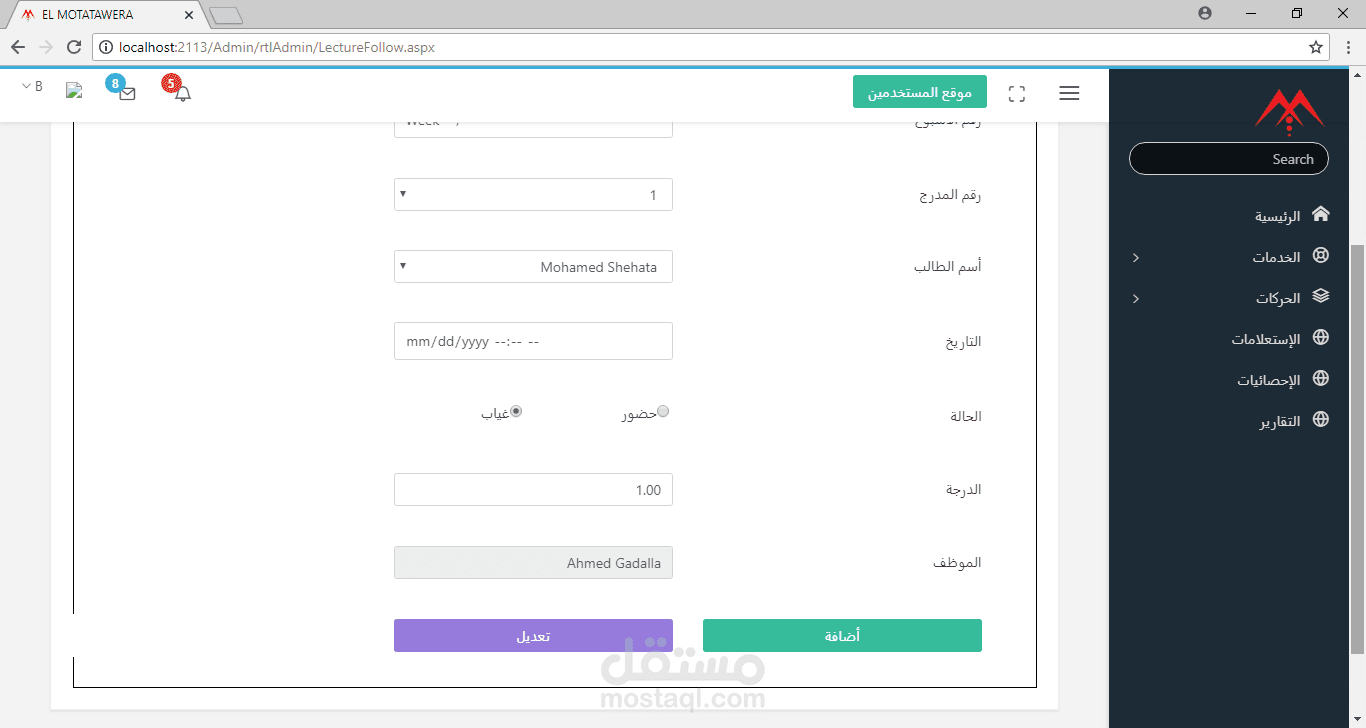1366x728 pixels.
Task: Open the messages envelope icon
Action: point(127,93)
